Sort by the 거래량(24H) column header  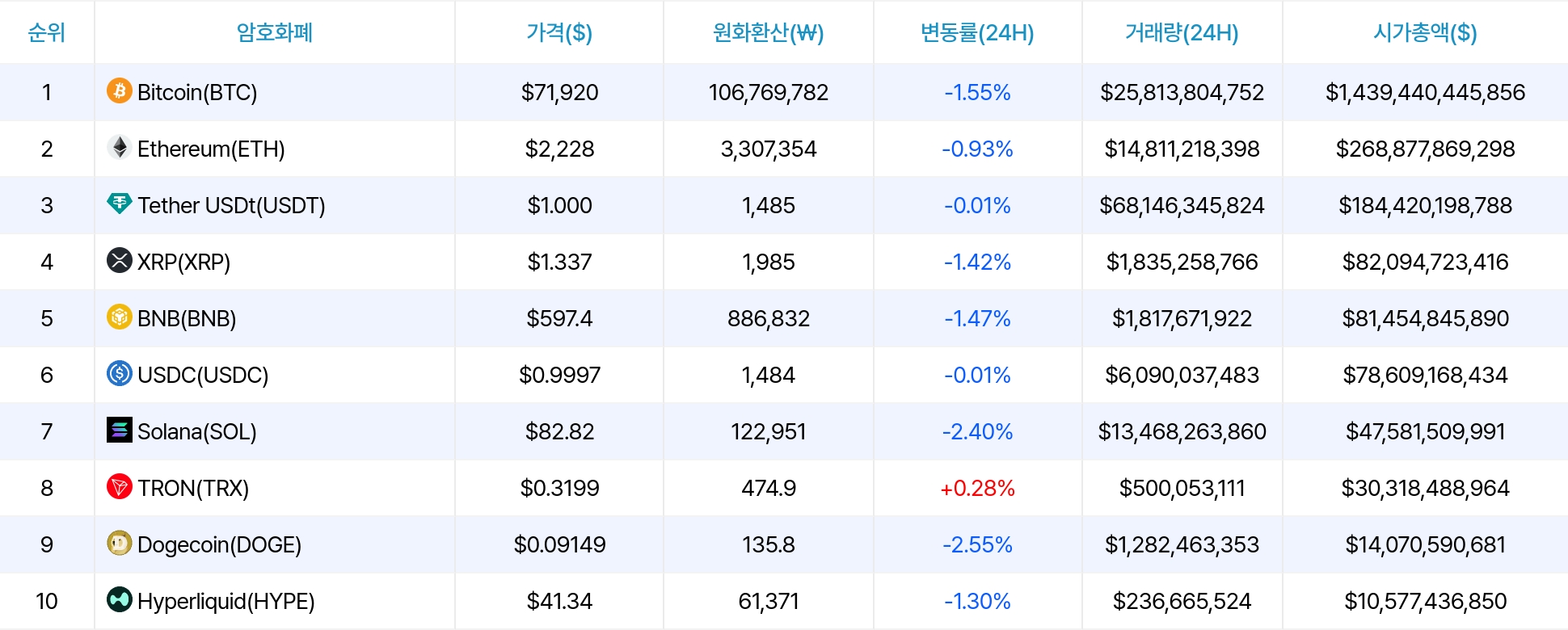pos(1182,34)
